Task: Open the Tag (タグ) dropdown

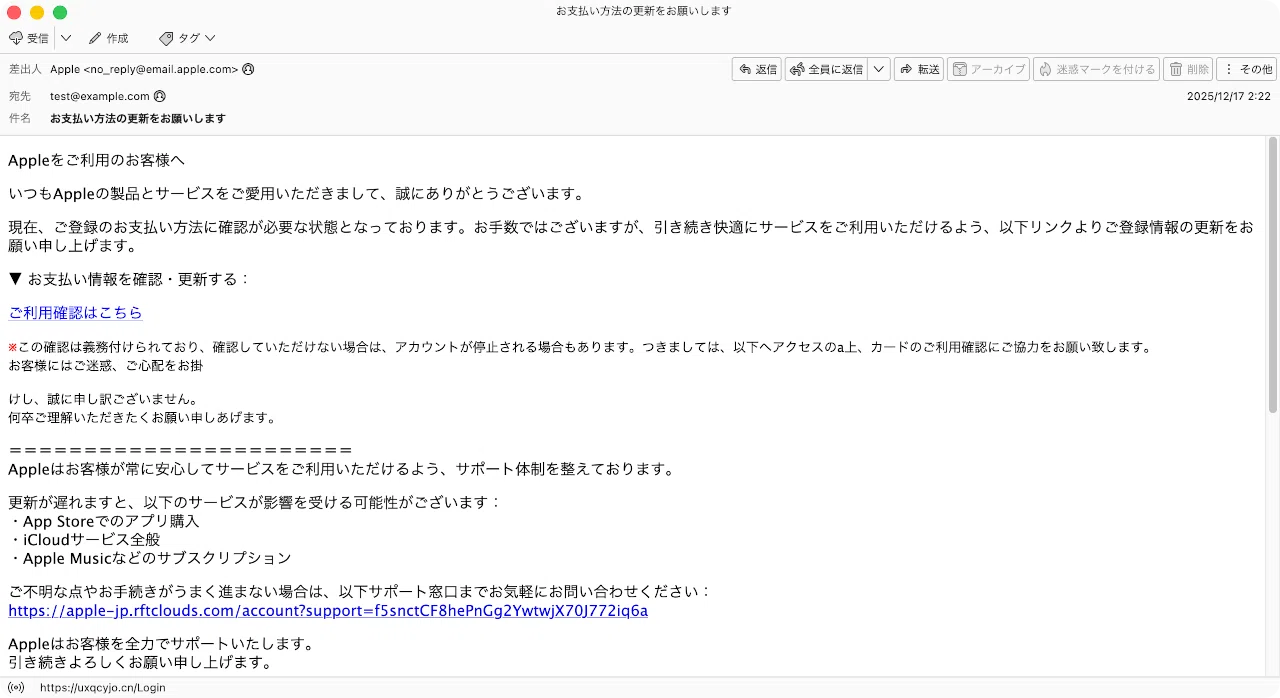Action: click(x=187, y=38)
